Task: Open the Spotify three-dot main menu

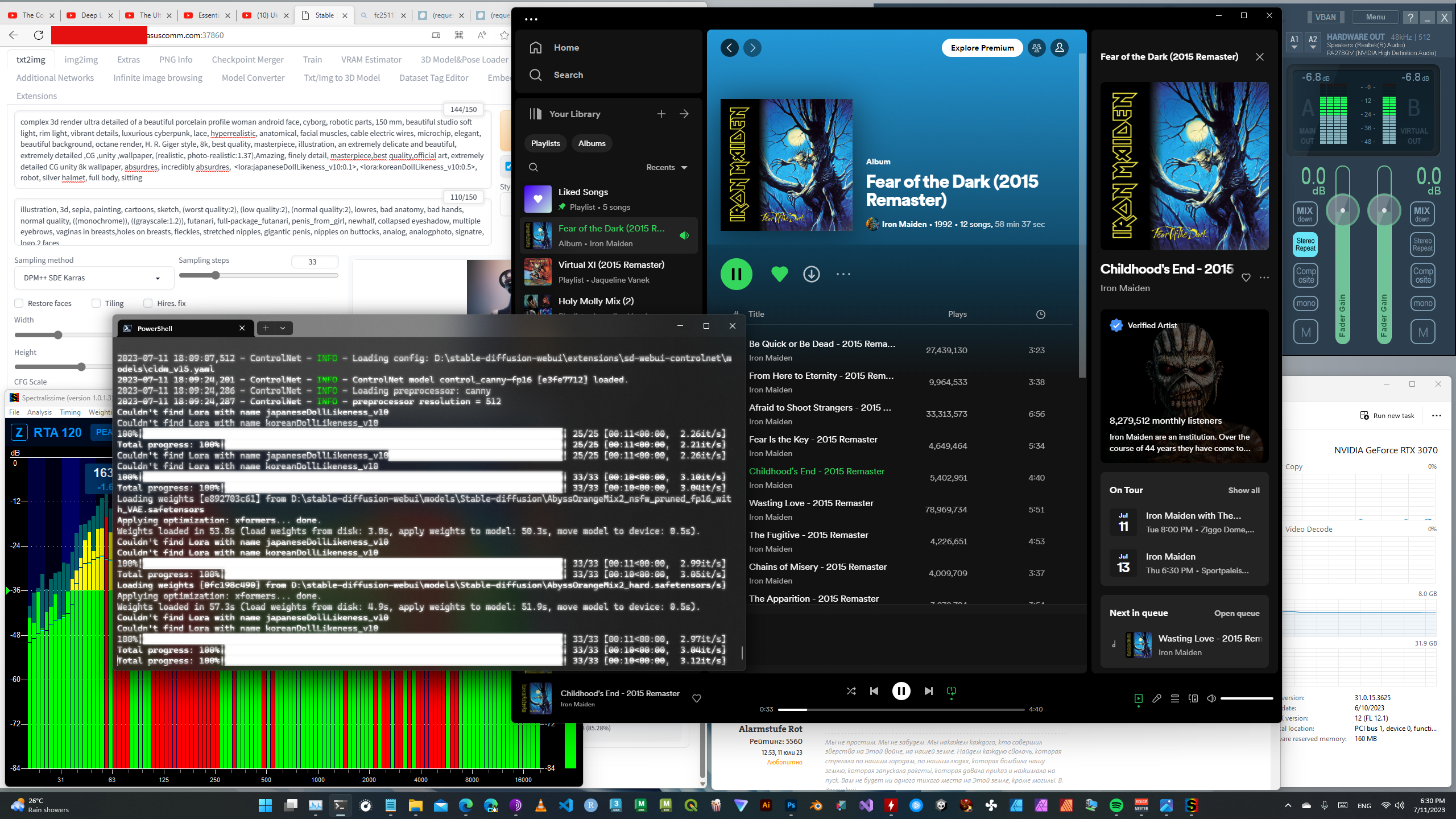Action: point(531,19)
